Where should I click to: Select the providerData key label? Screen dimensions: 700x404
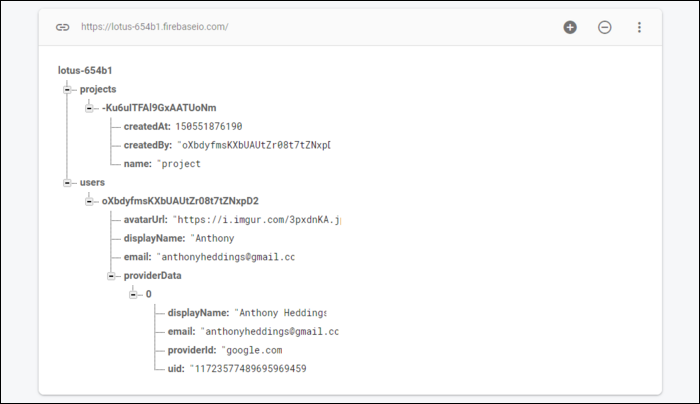coord(152,276)
